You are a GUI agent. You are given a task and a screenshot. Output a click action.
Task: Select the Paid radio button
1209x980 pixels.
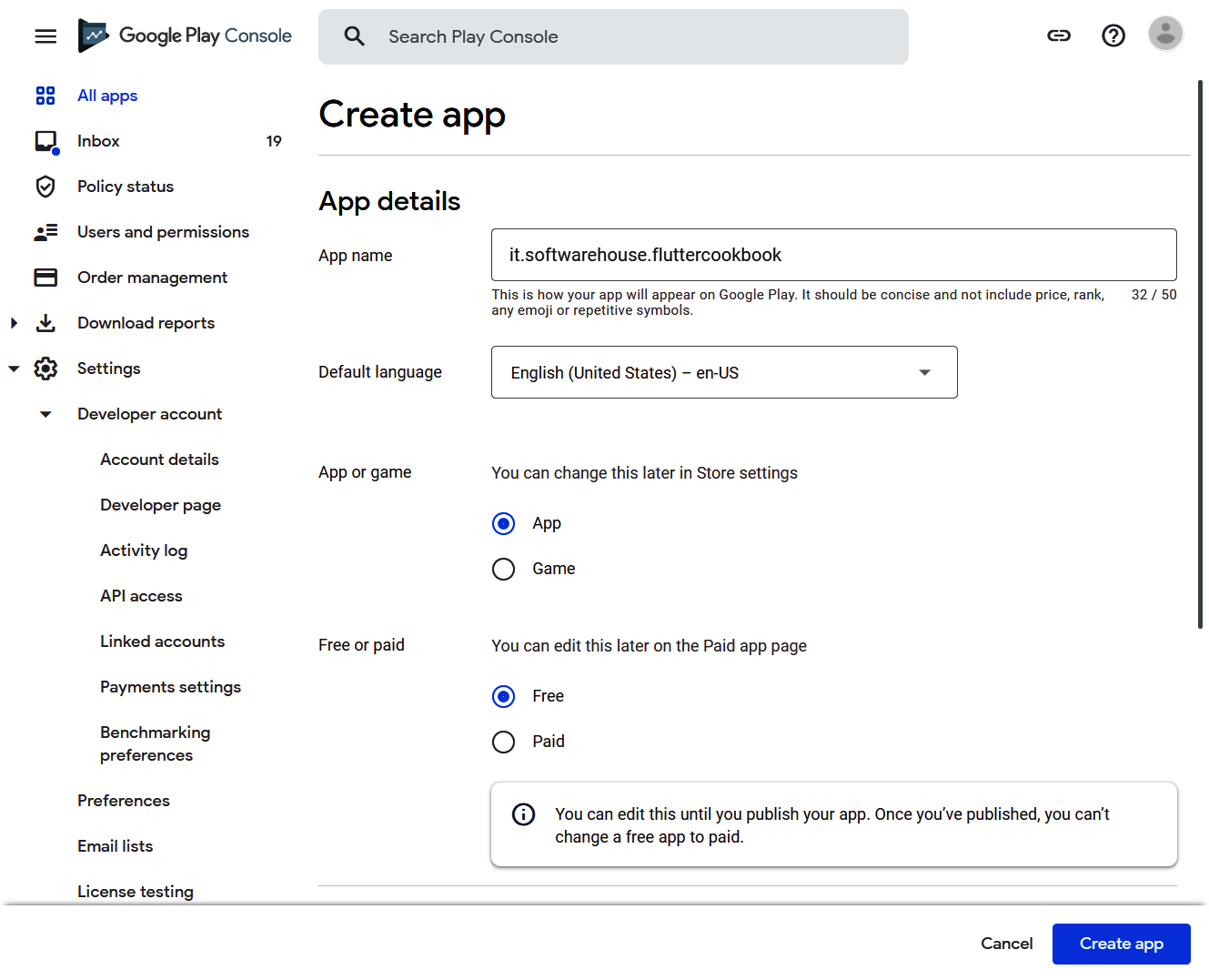503,742
